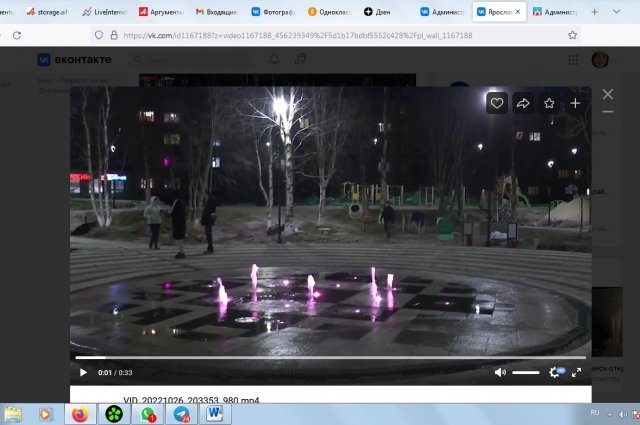Open a new browser tab

pyautogui.click(x=594, y=12)
